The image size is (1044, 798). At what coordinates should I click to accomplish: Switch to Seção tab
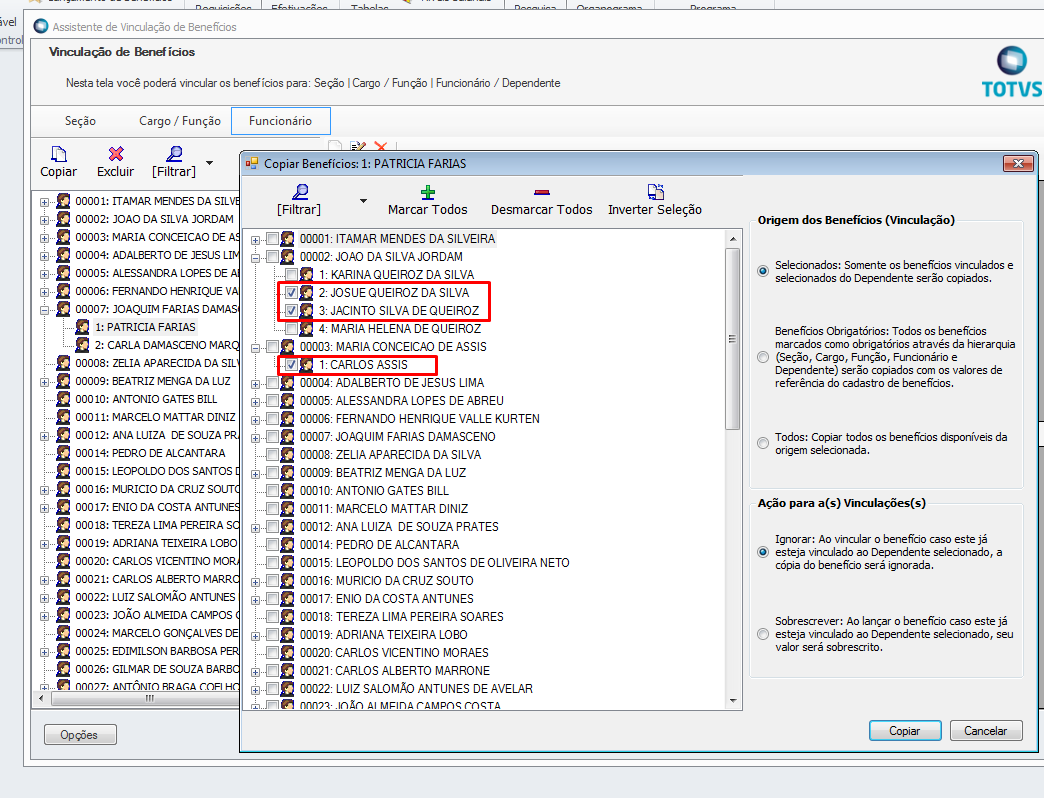point(81,121)
